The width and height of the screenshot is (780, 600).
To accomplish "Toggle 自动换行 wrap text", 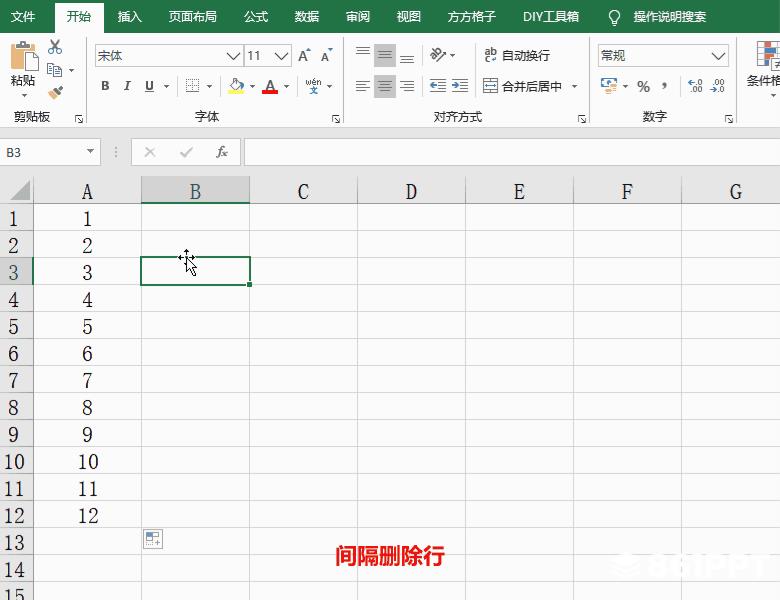I will tap(517, 55).
